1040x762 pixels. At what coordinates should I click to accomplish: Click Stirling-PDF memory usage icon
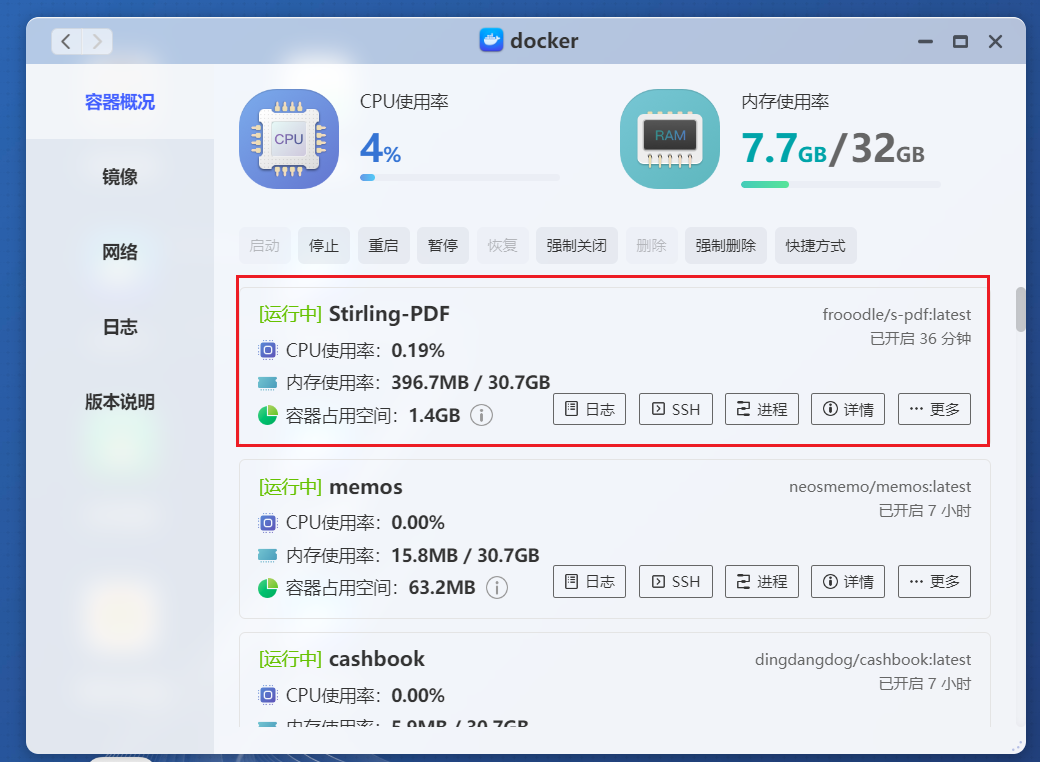pos(267,383)
